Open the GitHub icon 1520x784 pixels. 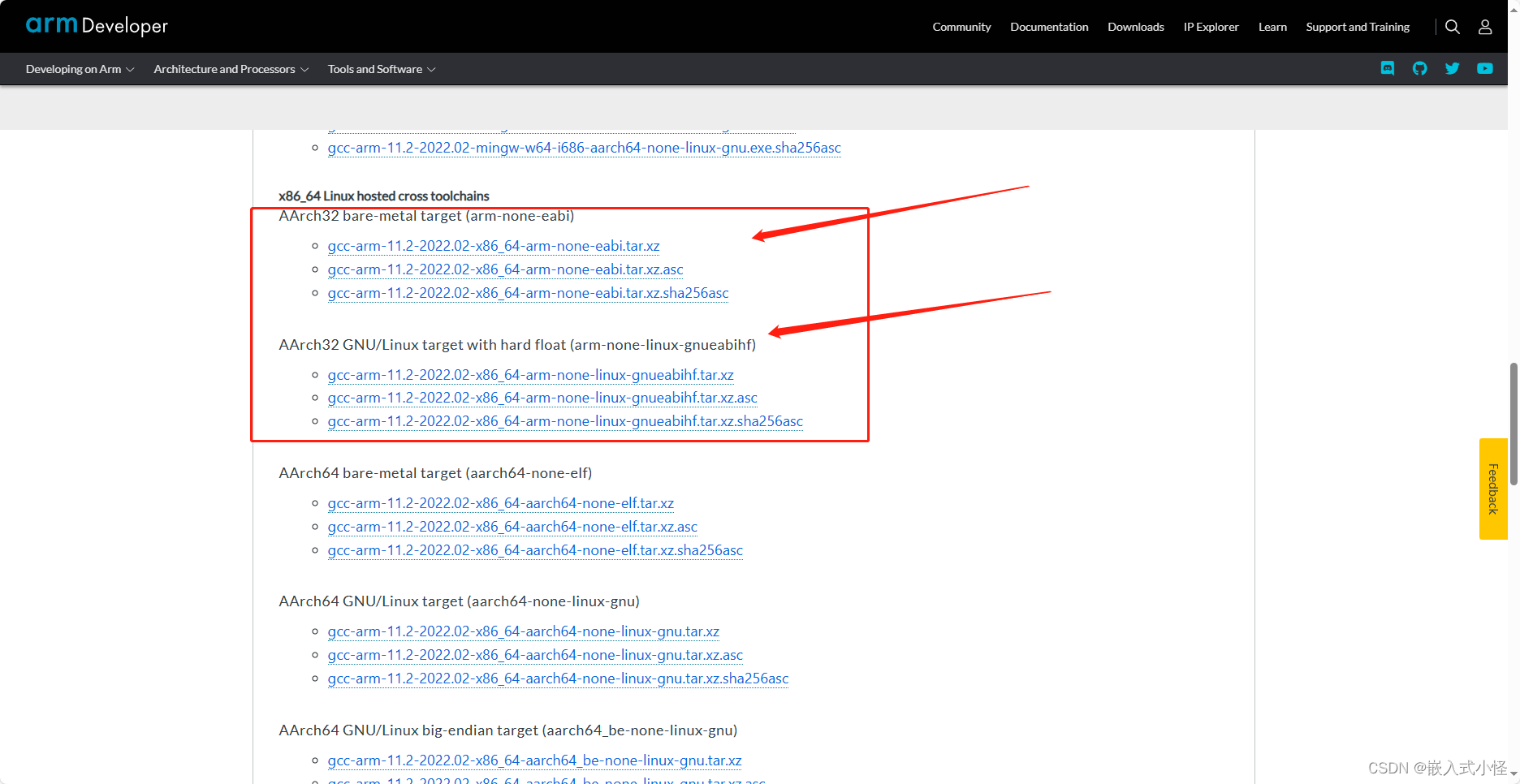pos(1419,68)
